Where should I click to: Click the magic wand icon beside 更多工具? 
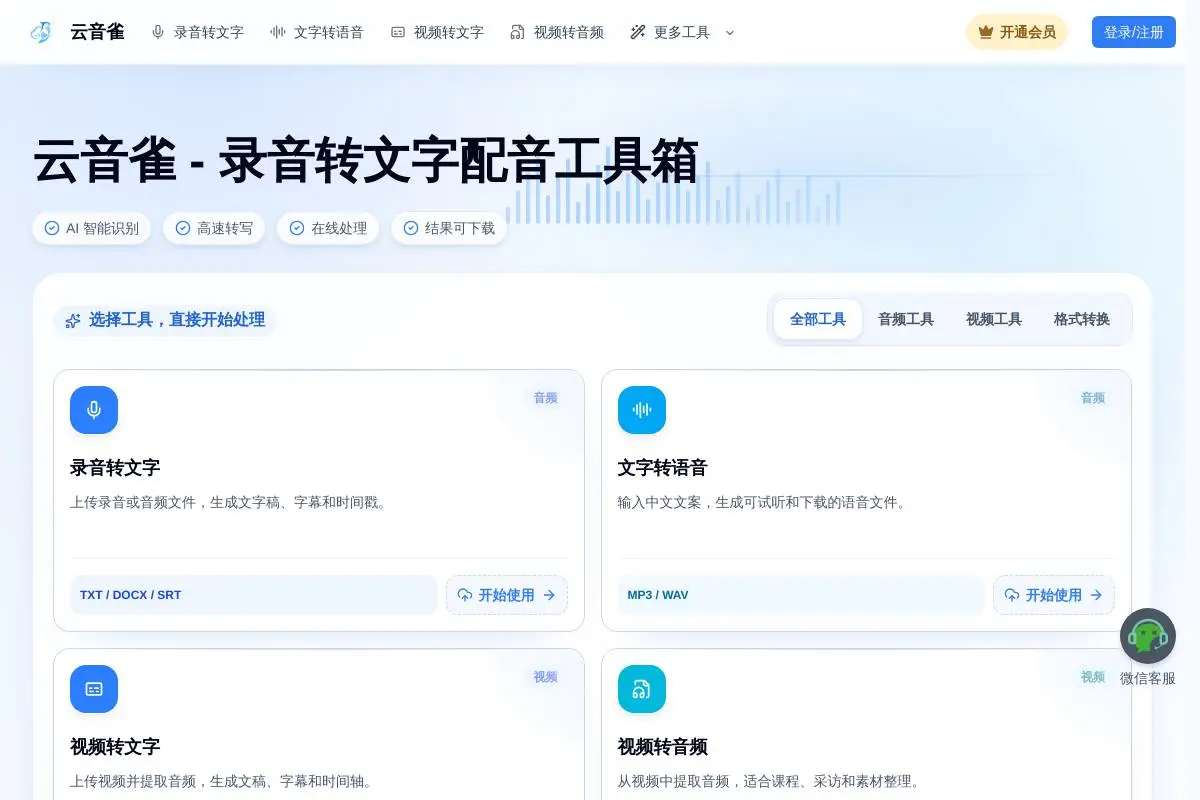(638, 32)
